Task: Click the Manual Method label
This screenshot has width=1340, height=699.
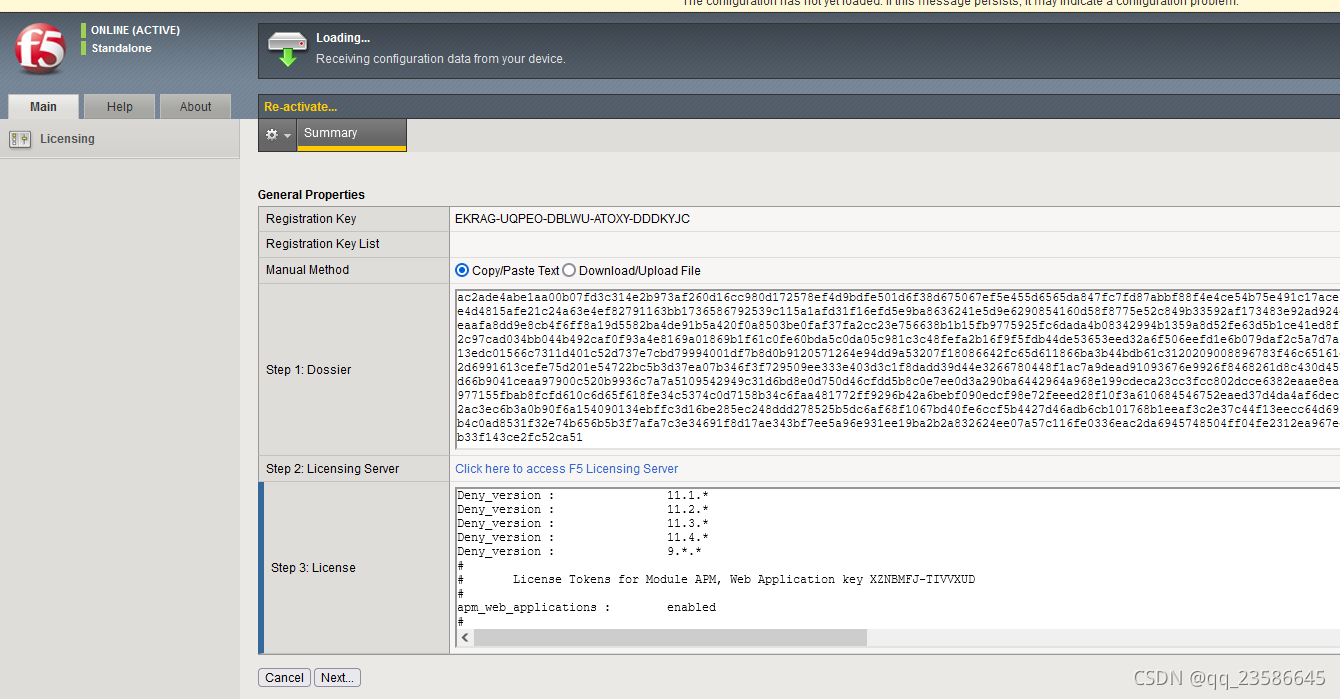Action: point(308,270)
